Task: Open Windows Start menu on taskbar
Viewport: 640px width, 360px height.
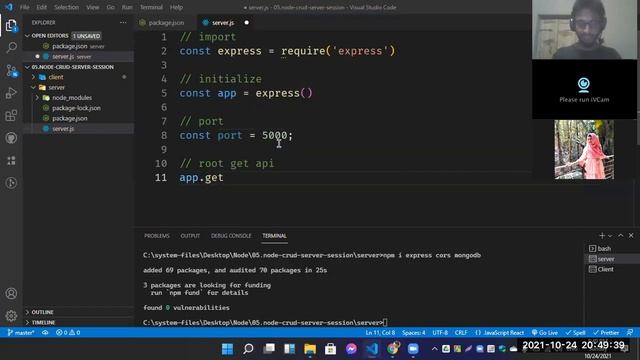Action: tap(227, 349)
